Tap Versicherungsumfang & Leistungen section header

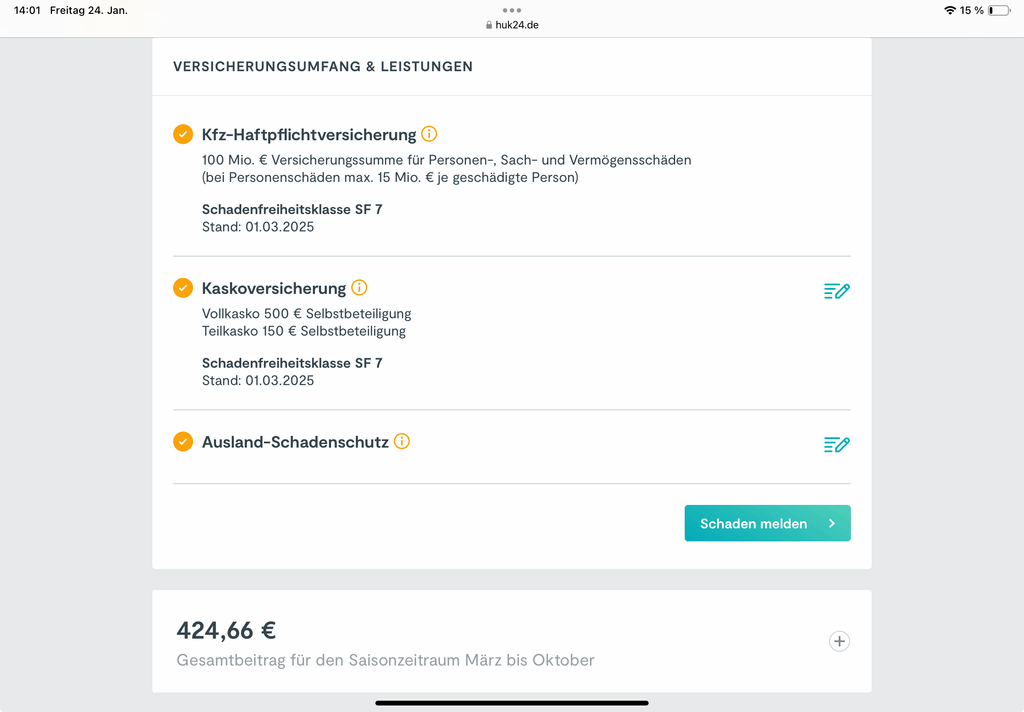tap(323, 67)
